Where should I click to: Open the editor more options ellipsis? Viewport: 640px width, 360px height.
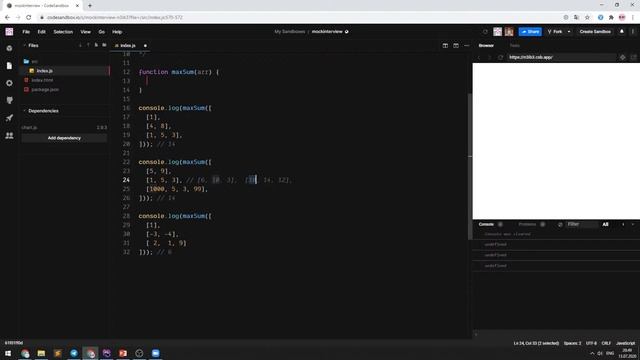467,45
